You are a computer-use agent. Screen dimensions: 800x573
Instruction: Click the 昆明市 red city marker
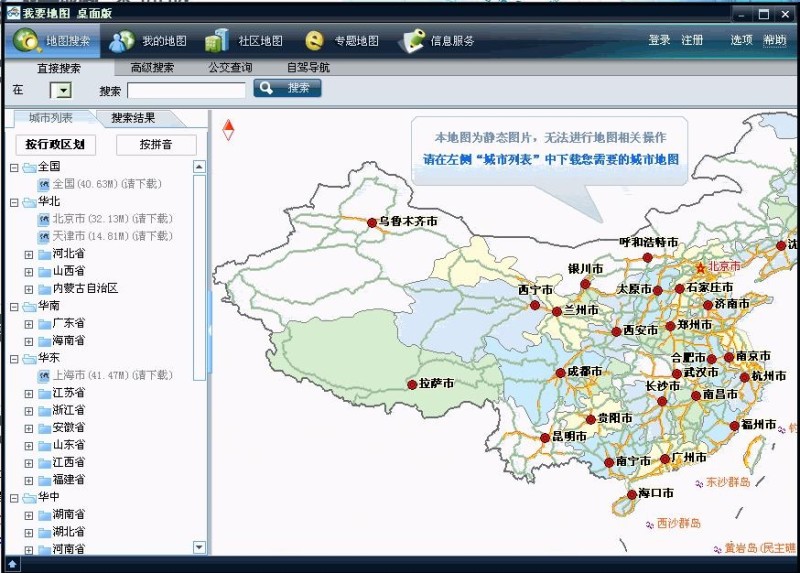tap(545, 438)
